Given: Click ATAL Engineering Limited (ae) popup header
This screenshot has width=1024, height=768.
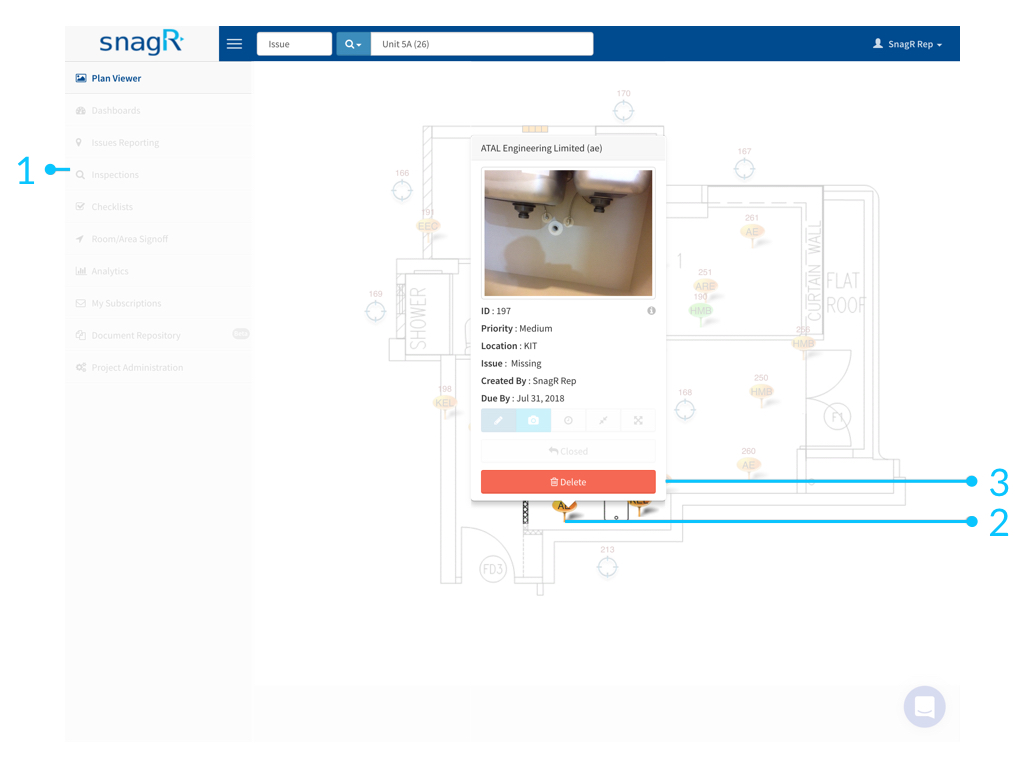Looking at the screenshot, I should click(x=568, y=148).
